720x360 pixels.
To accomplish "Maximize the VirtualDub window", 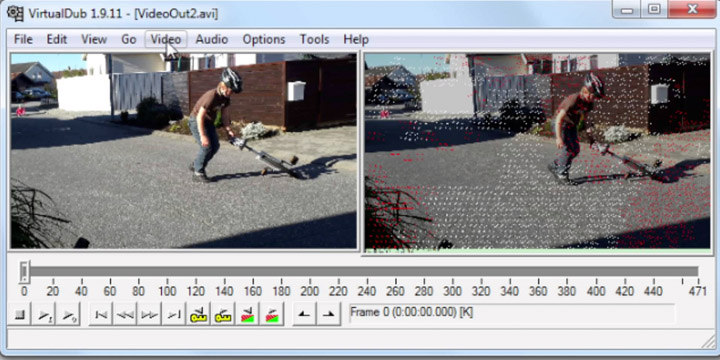I will 654,9.
